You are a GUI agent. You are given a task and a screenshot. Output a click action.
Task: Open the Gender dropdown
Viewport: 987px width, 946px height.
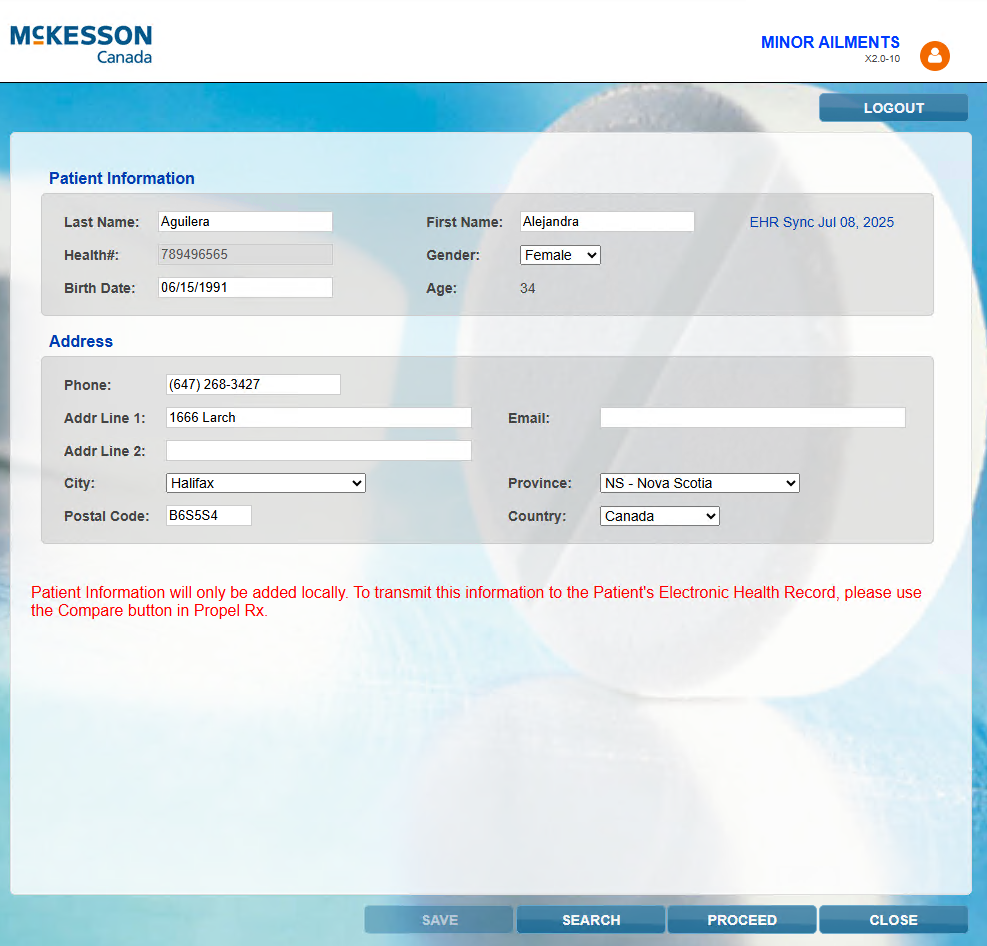560,255
